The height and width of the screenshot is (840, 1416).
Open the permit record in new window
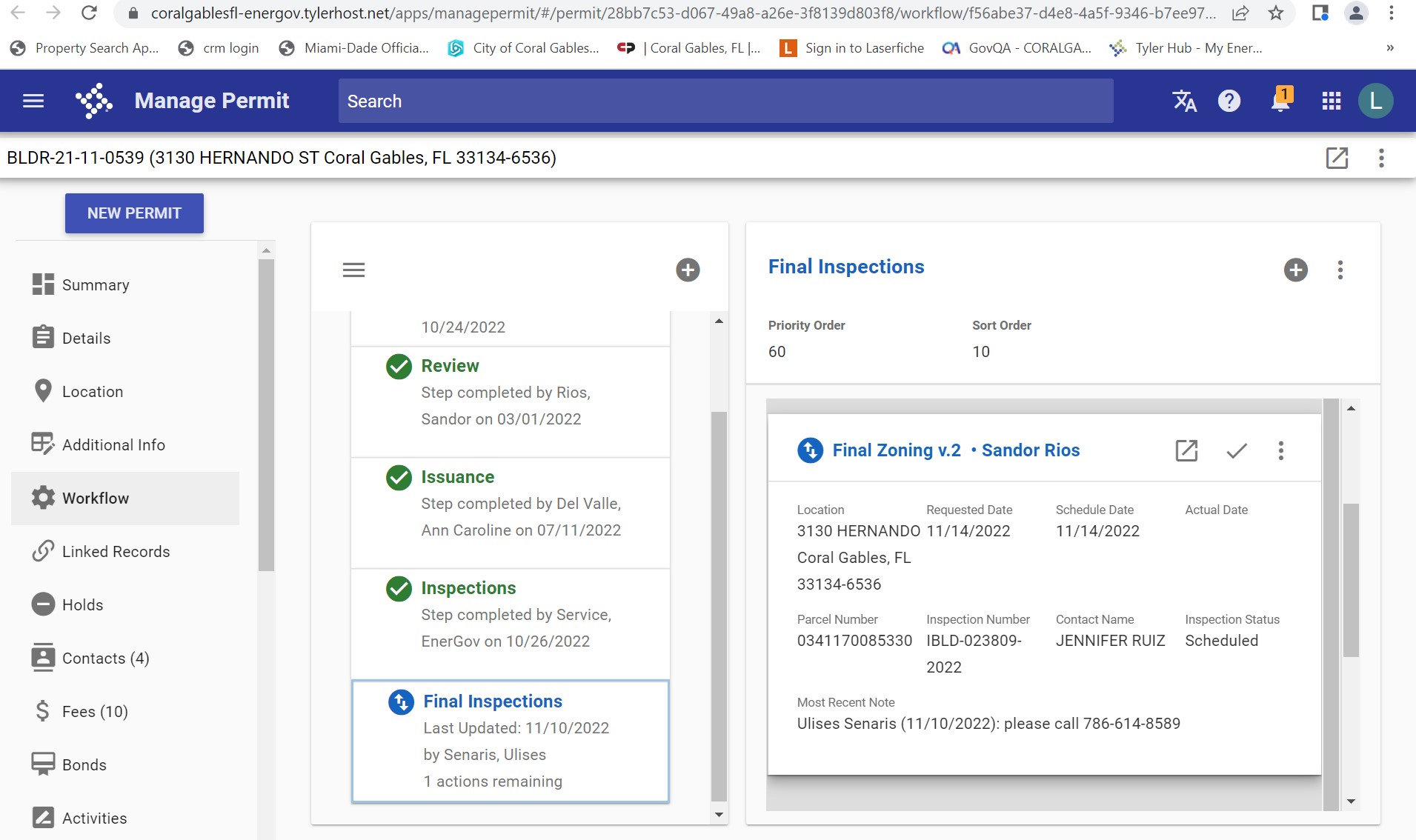point(1337,158)
